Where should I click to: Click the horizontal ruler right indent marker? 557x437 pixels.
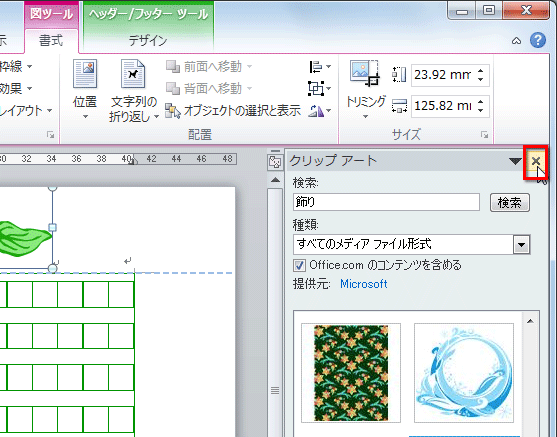click(133, 162)
